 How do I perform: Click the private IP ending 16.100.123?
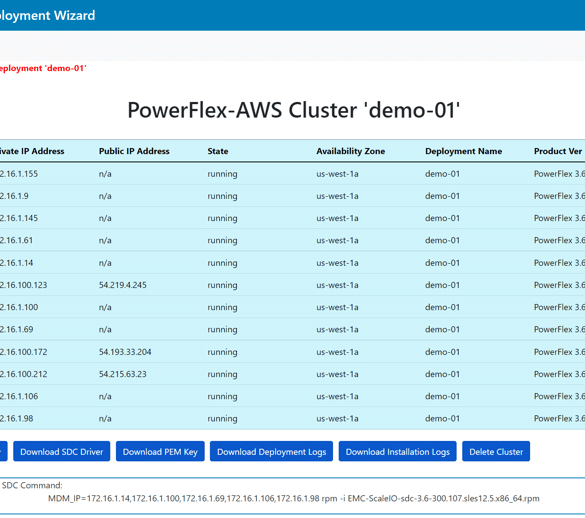coord(24,285)
